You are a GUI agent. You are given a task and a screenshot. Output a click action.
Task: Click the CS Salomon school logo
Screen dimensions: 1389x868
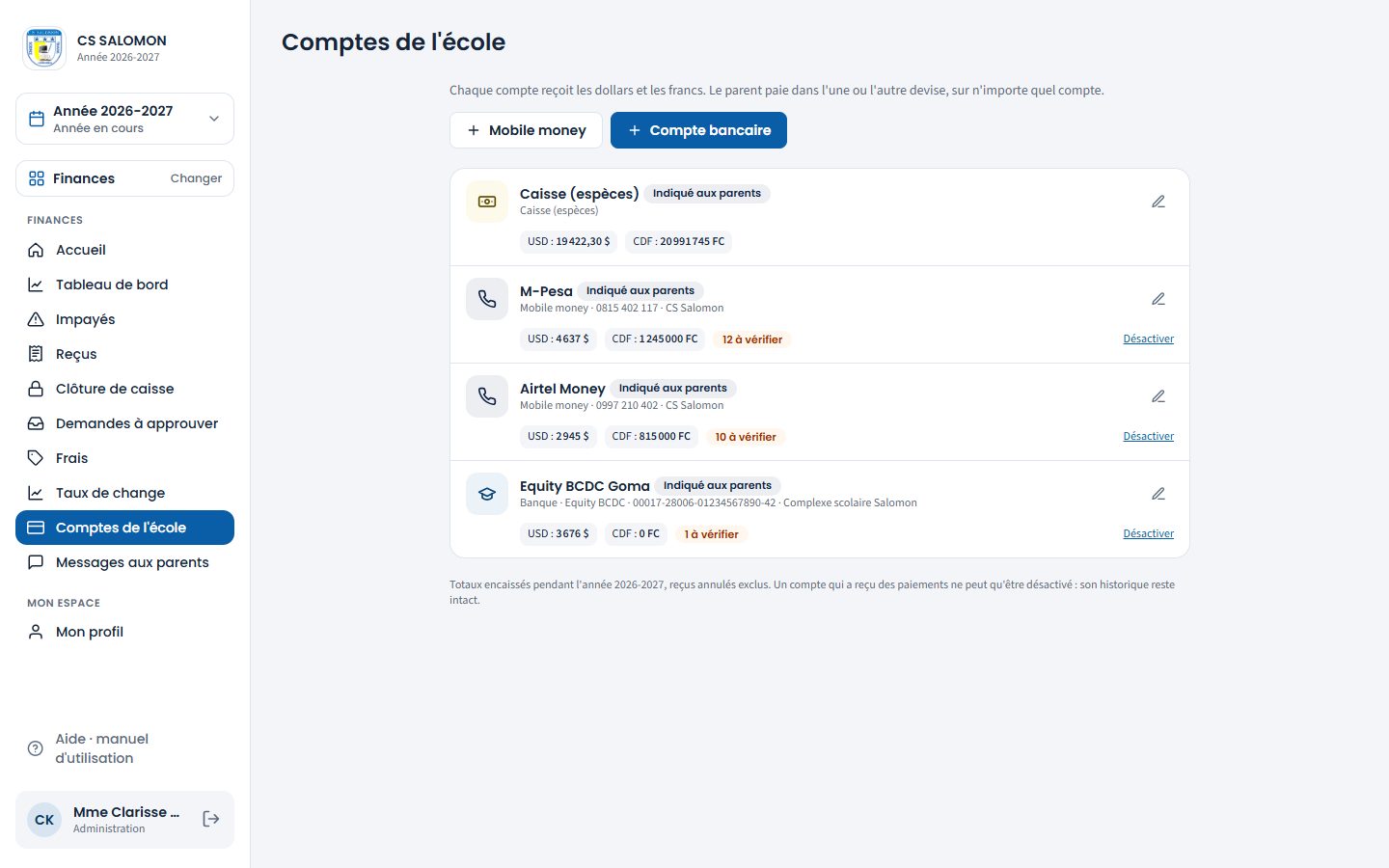[x=44, y=48]
